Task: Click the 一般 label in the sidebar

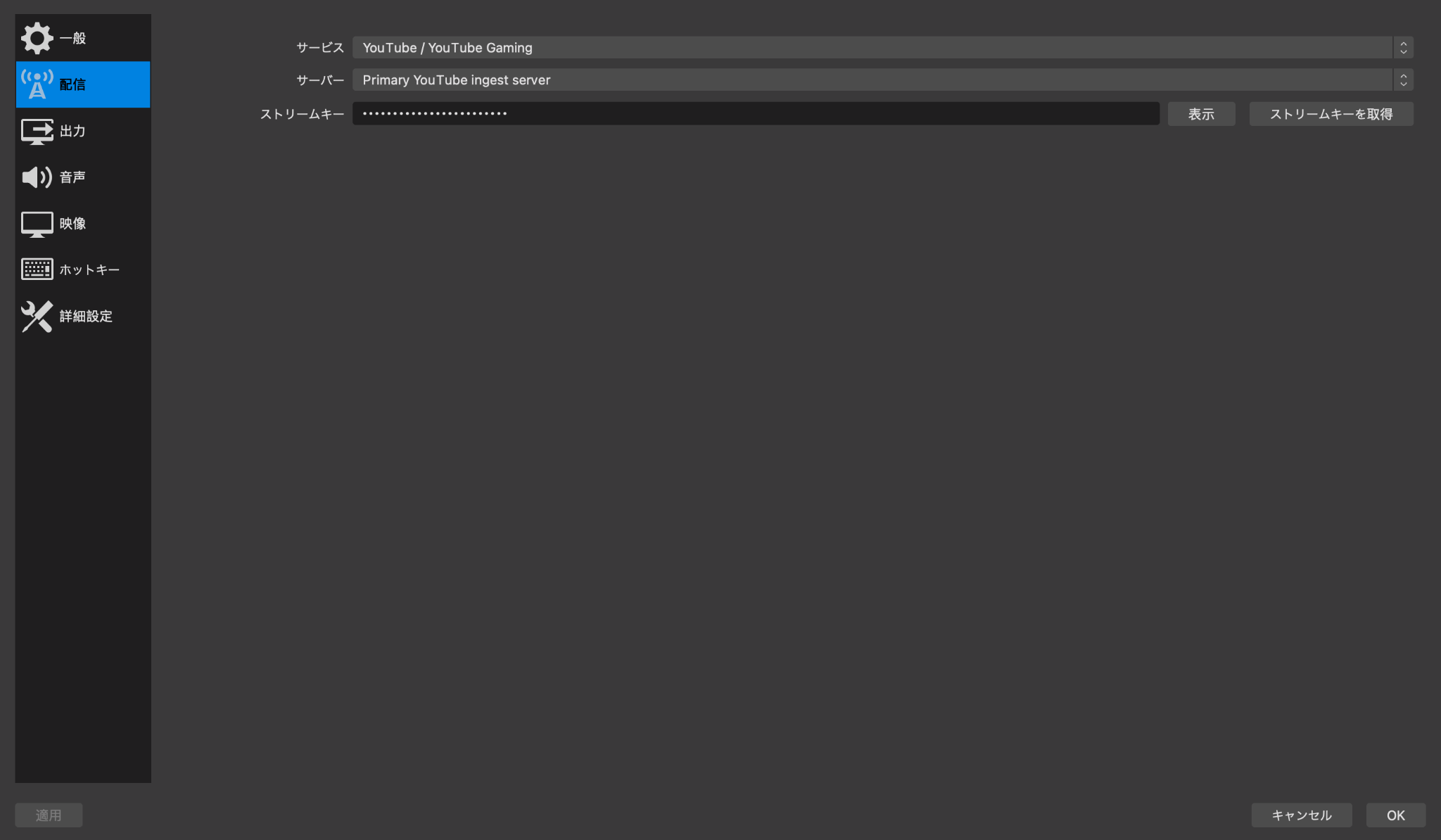Action: pos(72,38)
